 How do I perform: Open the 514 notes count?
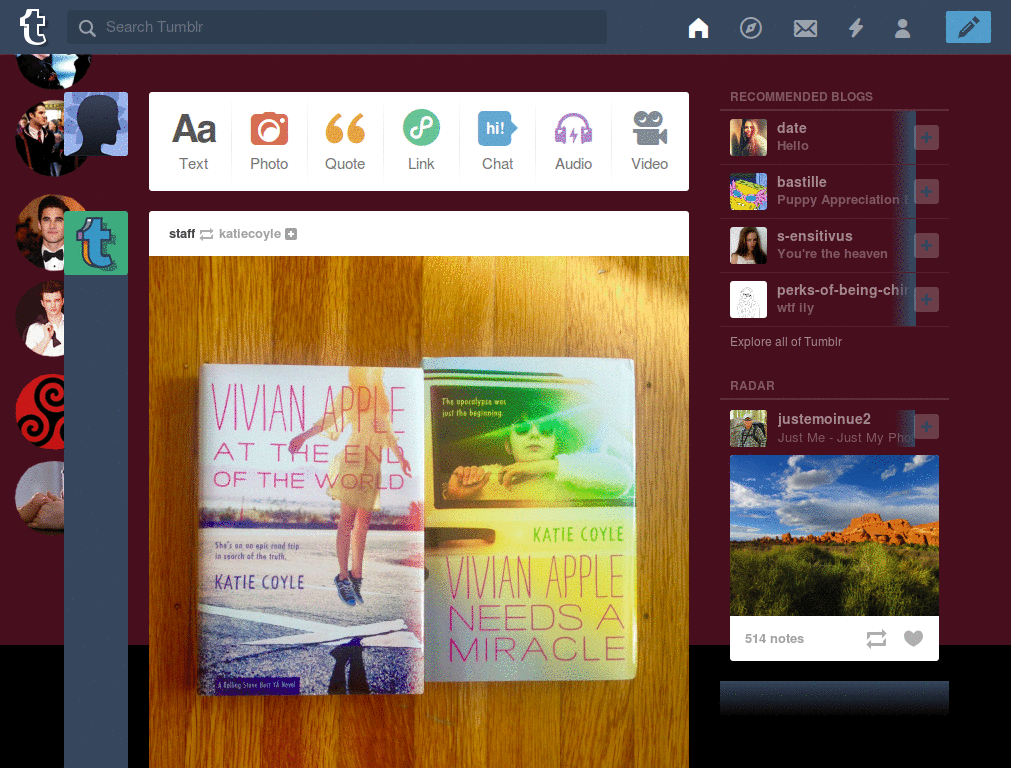774,639
